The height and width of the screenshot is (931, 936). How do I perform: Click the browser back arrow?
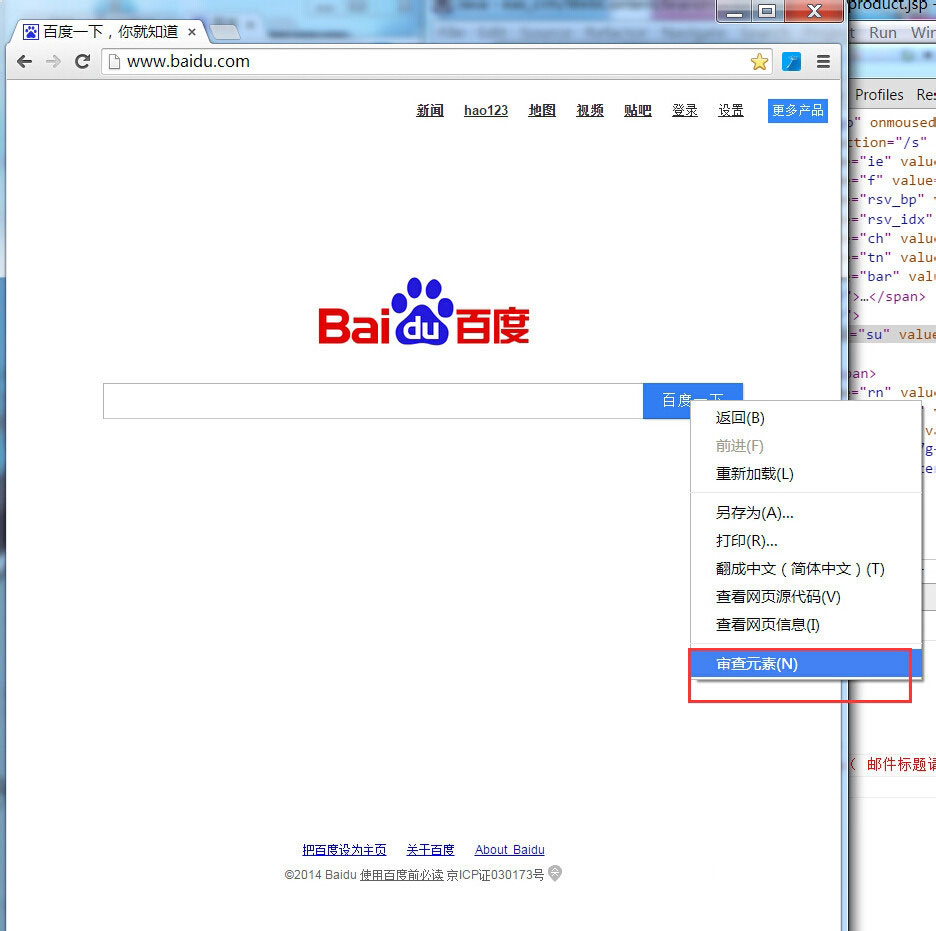click(x=24, y=61)
